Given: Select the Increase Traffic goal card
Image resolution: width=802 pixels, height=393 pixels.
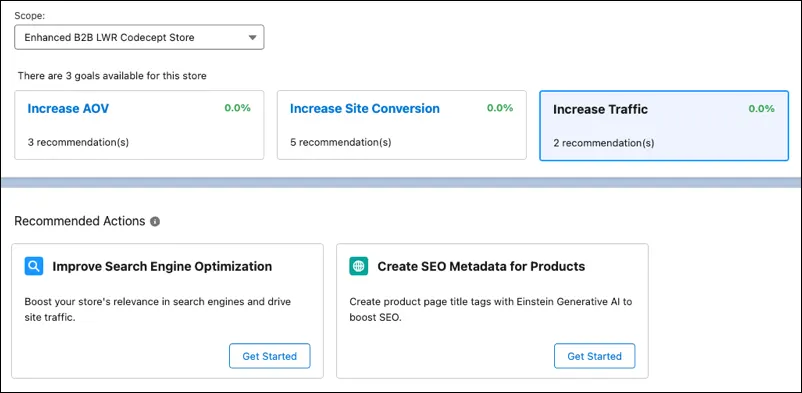Looking at the screenshot, I should click(664, 126).
